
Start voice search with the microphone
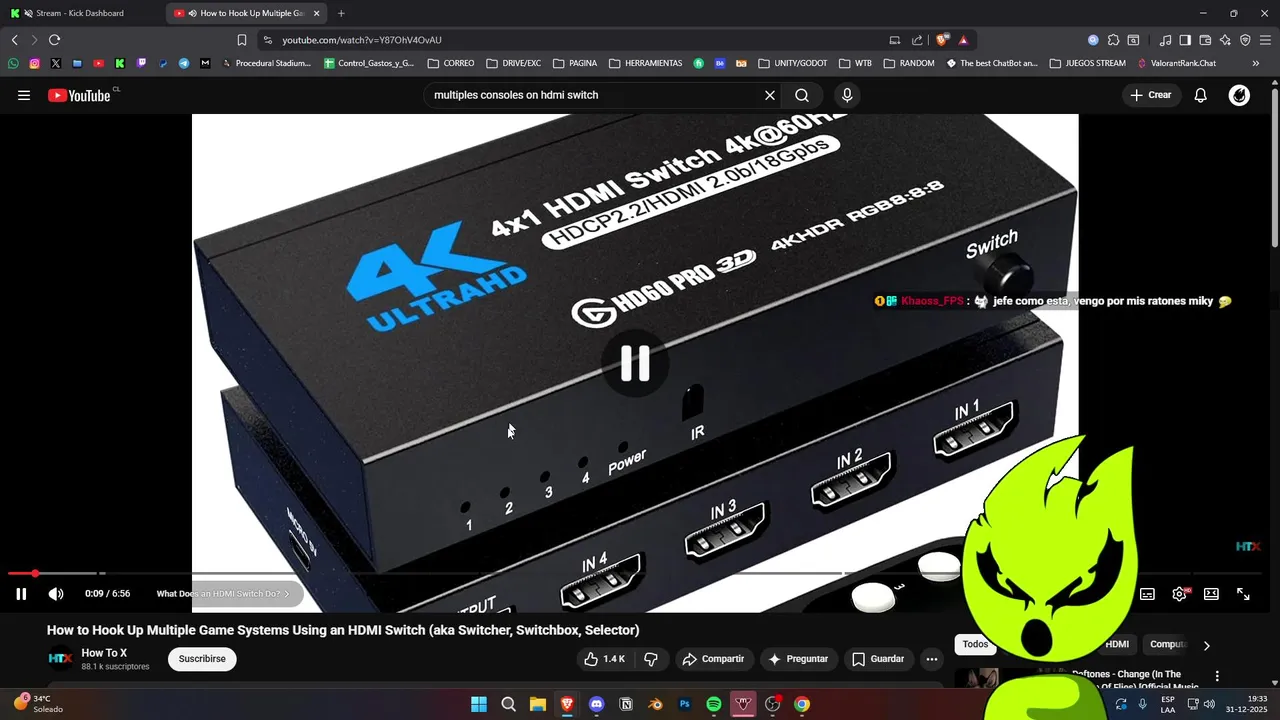click(x=847, y=95)
